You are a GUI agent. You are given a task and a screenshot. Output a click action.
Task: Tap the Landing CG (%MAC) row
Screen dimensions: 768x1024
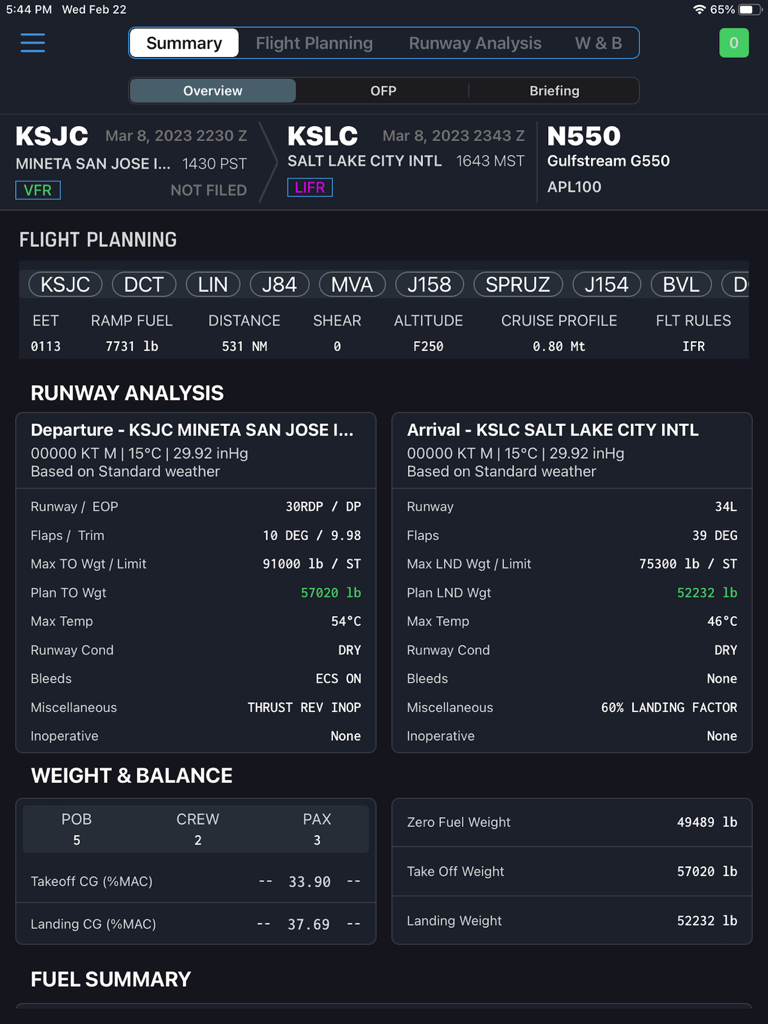[196, 924]
